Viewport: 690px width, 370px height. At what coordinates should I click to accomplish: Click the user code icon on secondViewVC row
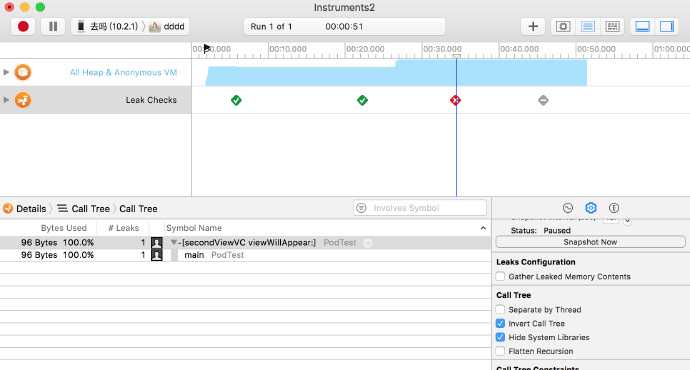[x=157, y=242]
